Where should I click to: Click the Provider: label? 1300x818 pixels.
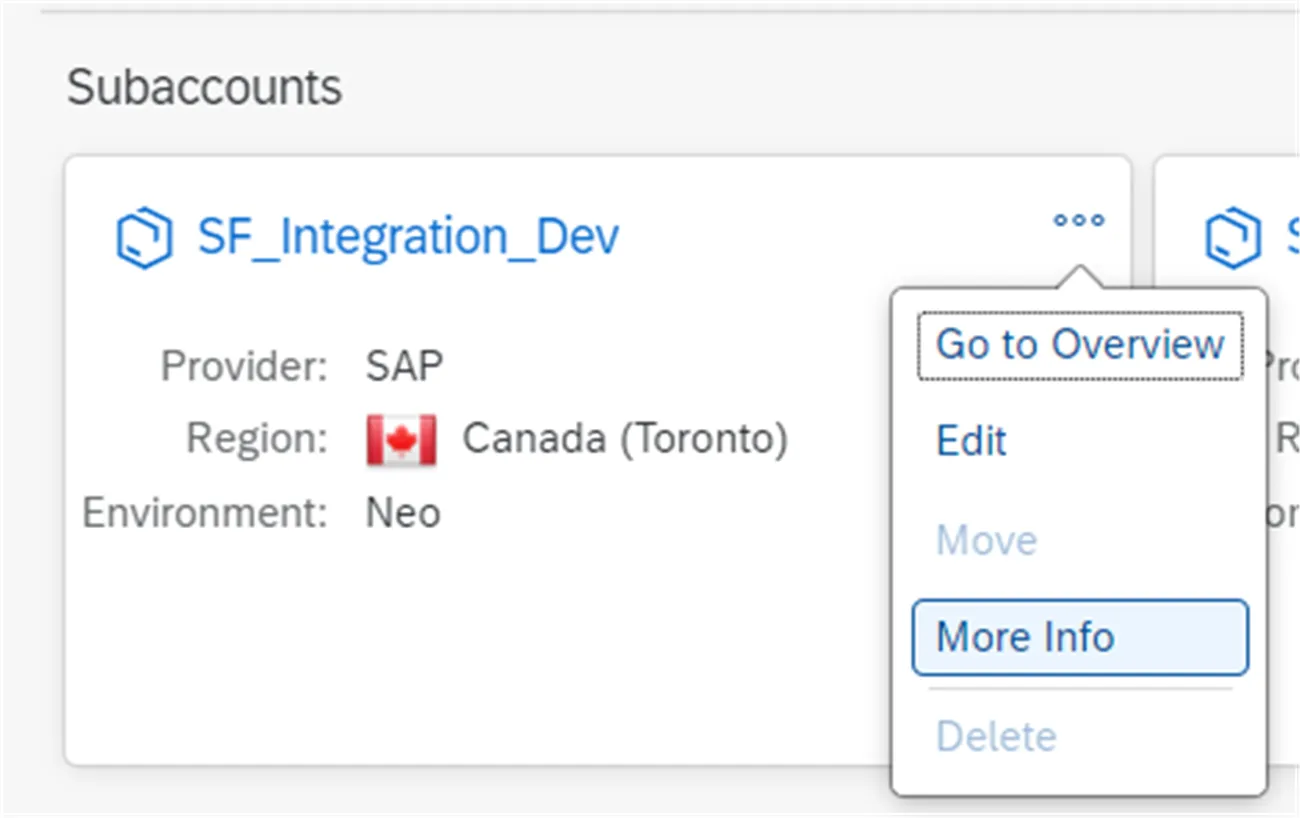tap(244, 366)
